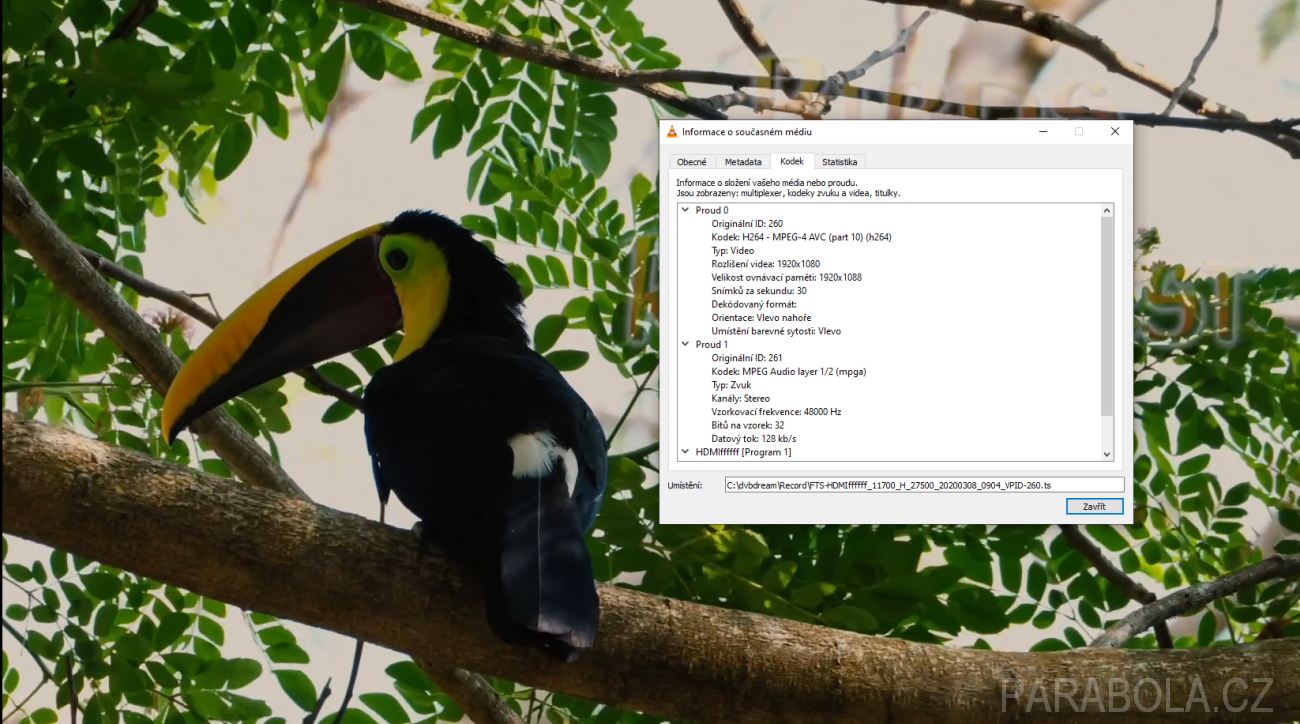Open the Metadata tab

pos(742,162)
